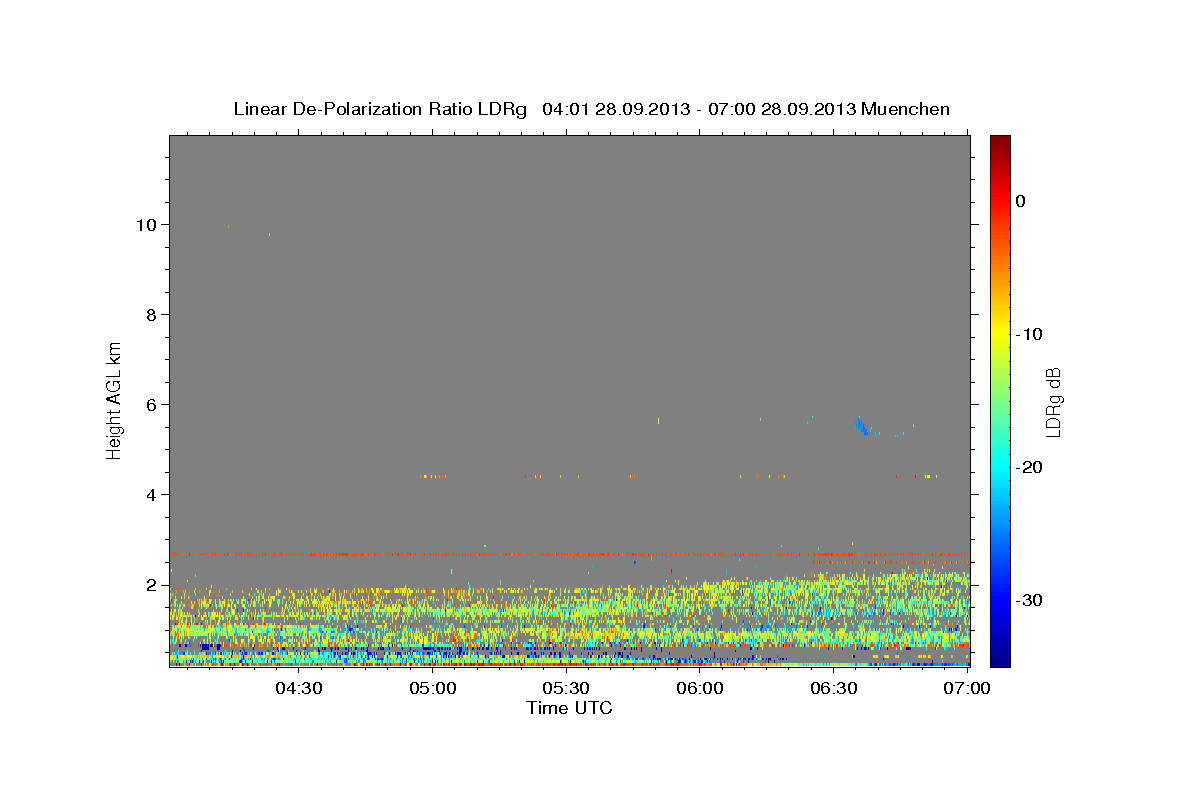Click the colorbar value 0
1200x800 pixels.
coord(1021,201)
